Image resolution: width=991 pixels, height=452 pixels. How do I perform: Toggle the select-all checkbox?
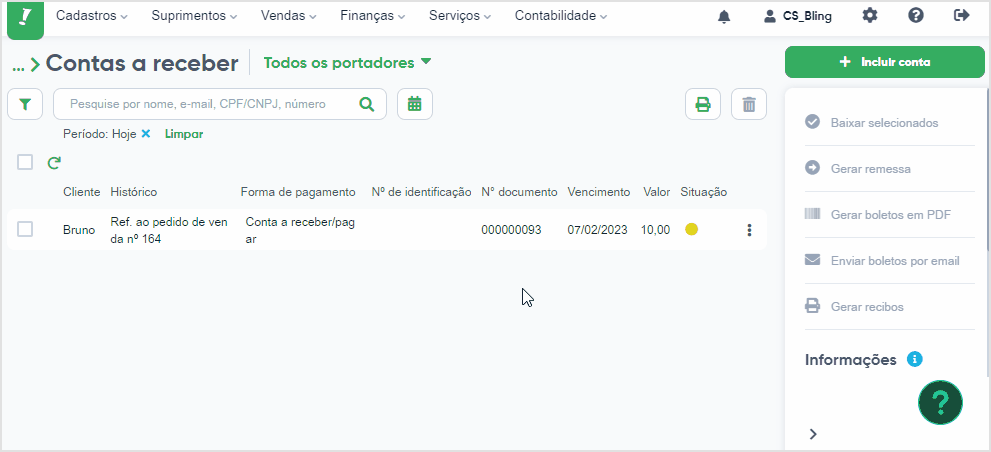point(25,162)
